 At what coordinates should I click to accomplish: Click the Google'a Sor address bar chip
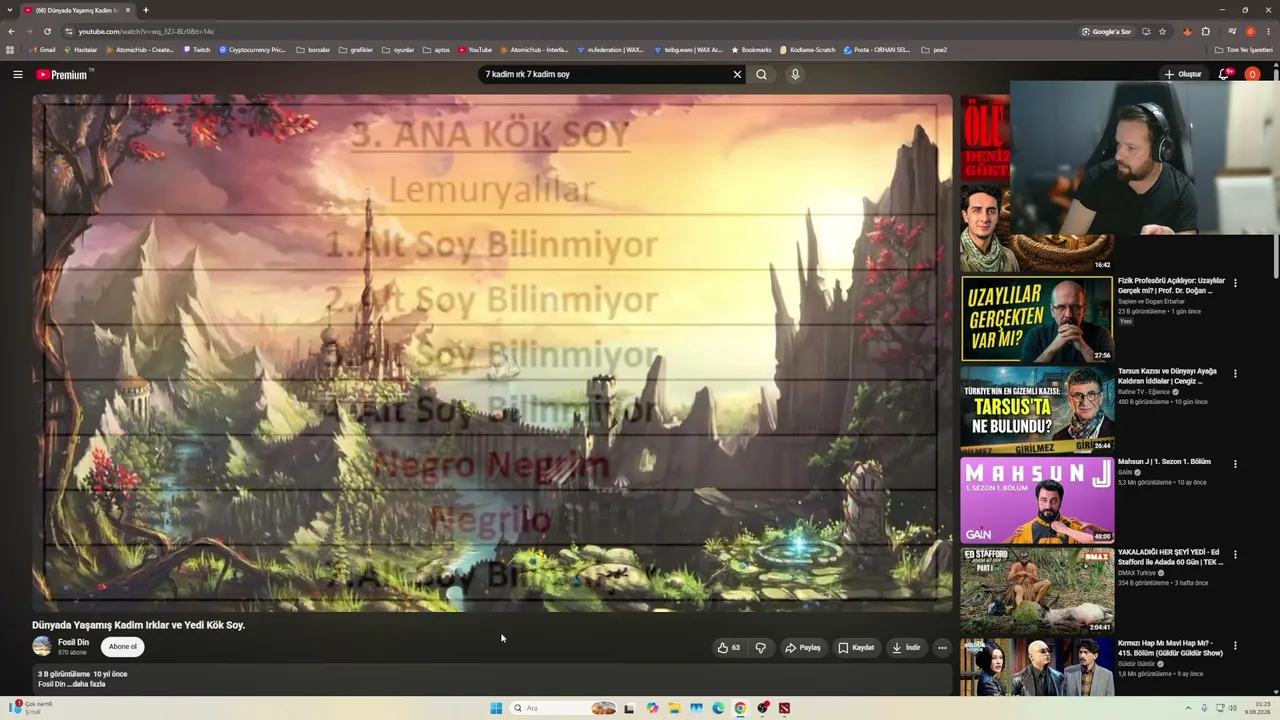[x=1106, y=31]
